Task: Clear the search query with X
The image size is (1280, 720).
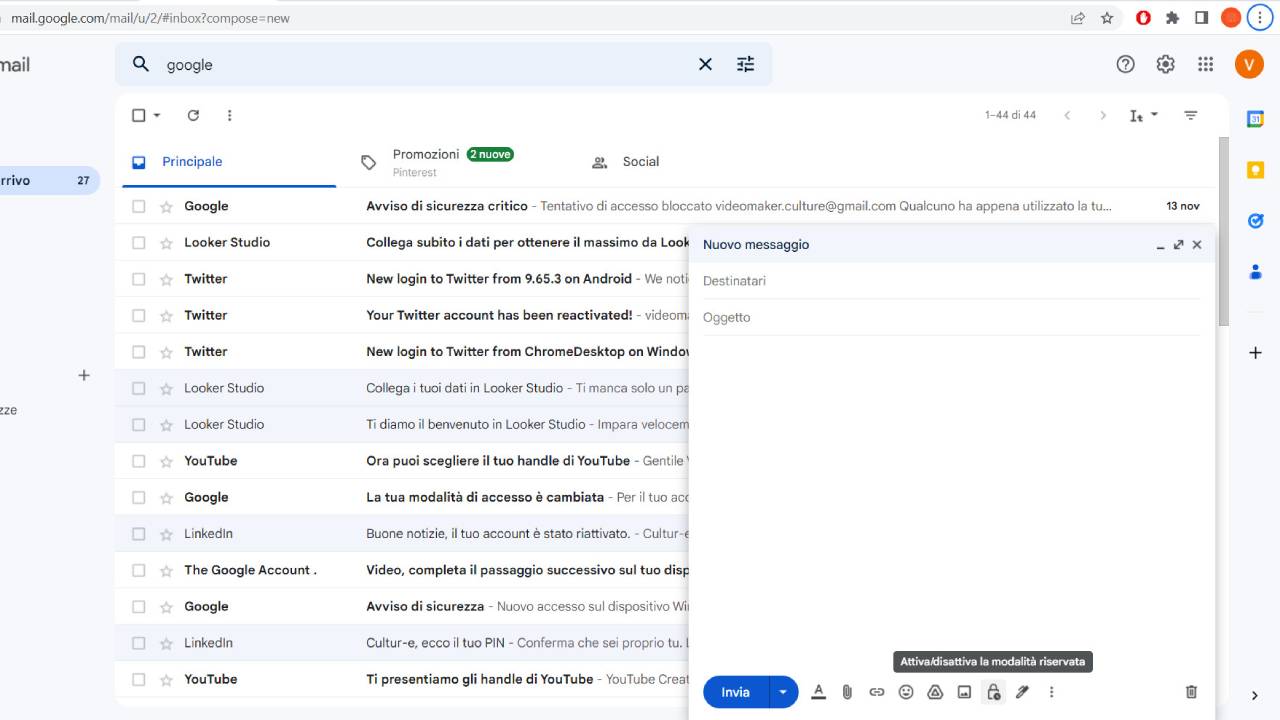Action: pos(705,64)
